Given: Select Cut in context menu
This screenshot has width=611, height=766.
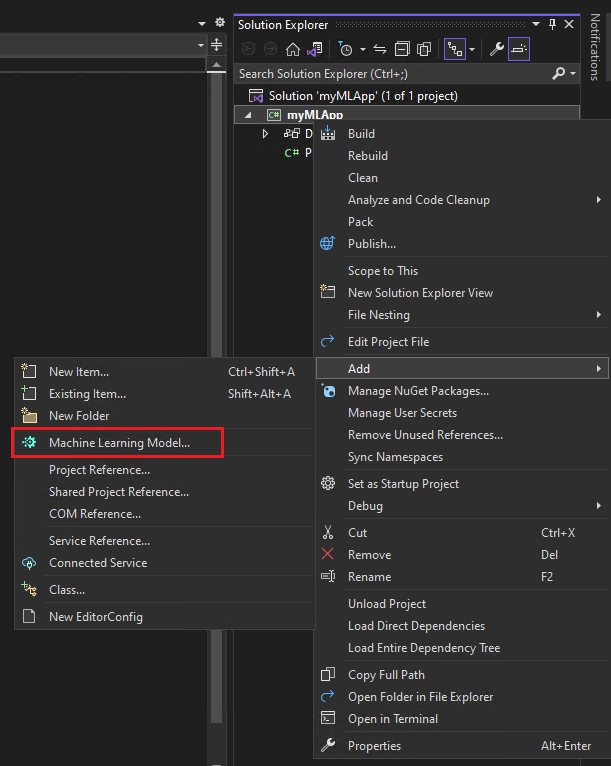Looking at the screenshot, I should pos(462,533).
